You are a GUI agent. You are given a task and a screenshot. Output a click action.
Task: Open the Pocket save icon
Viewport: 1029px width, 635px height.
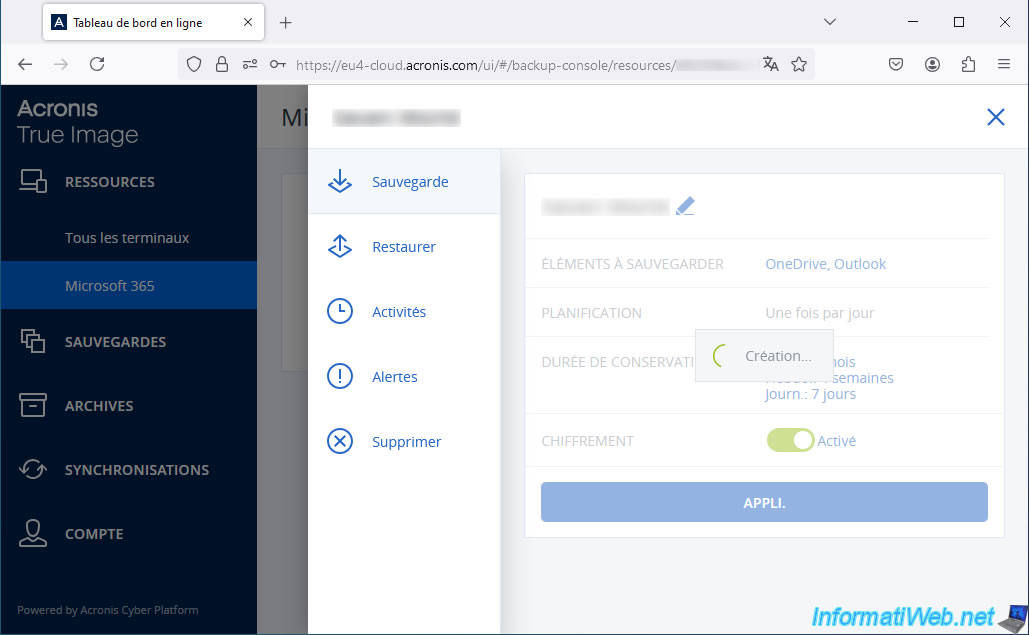(x=896, y=64)
